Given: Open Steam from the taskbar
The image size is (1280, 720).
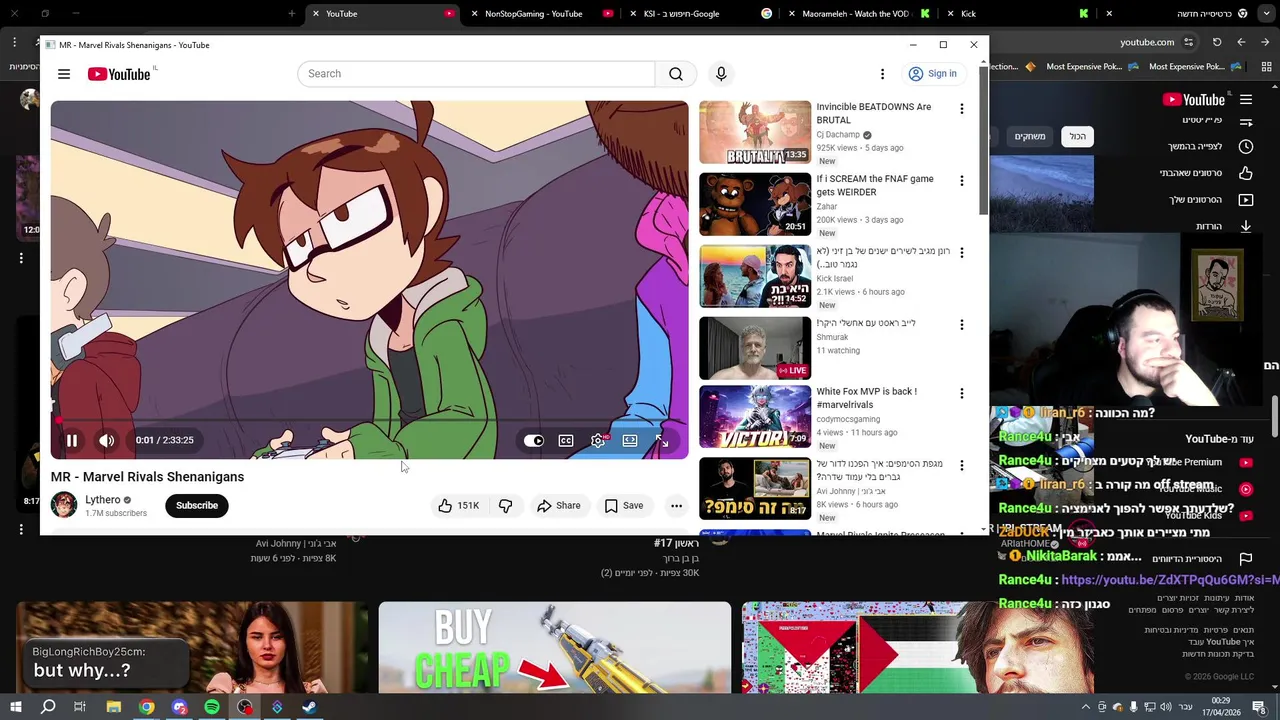Looking at the screenshot, I should tap(309, 707).
